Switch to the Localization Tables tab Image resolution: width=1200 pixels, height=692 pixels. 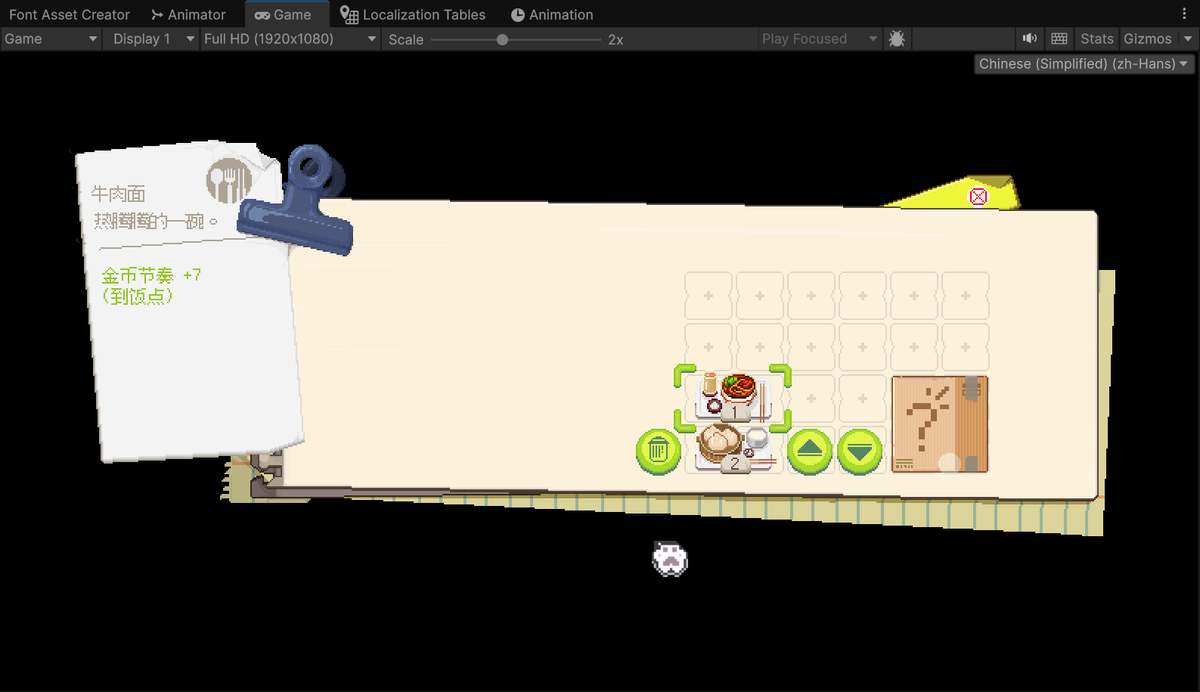coord(412,15)
